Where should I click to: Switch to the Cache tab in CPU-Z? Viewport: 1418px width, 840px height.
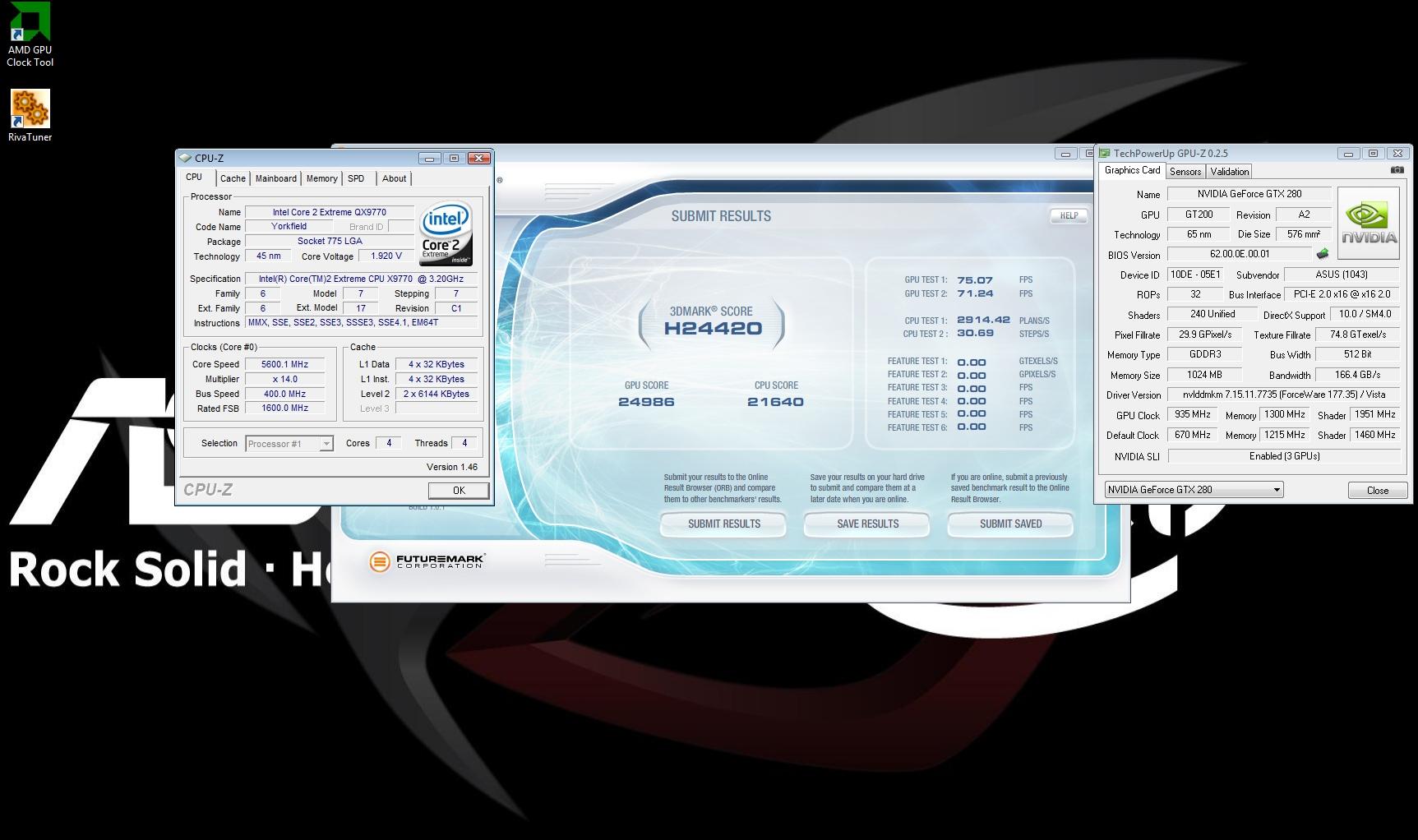[233, 178]
